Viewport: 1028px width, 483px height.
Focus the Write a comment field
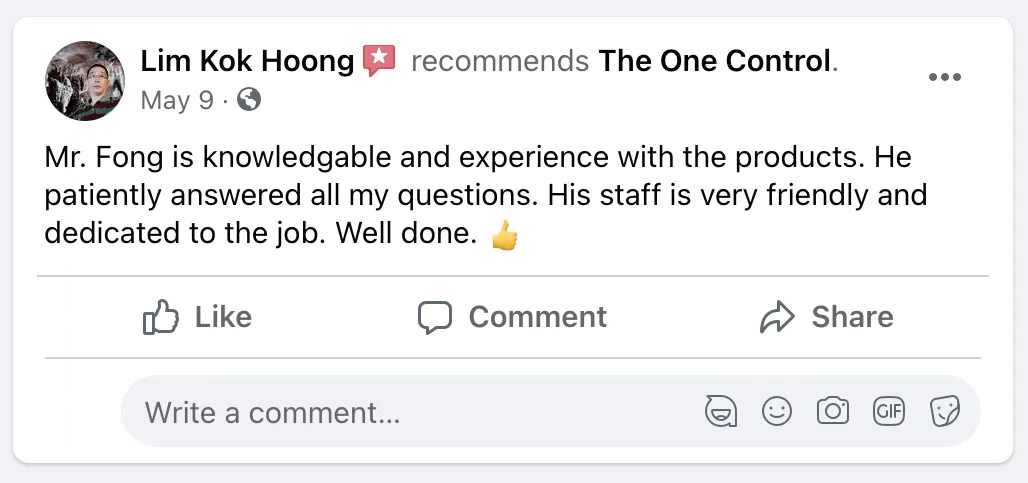pyautogui.click(x=400, y=411)
